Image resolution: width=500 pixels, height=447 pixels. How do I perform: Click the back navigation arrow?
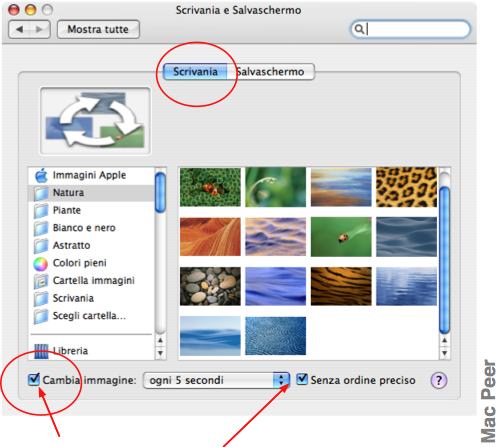click(20, 29)
